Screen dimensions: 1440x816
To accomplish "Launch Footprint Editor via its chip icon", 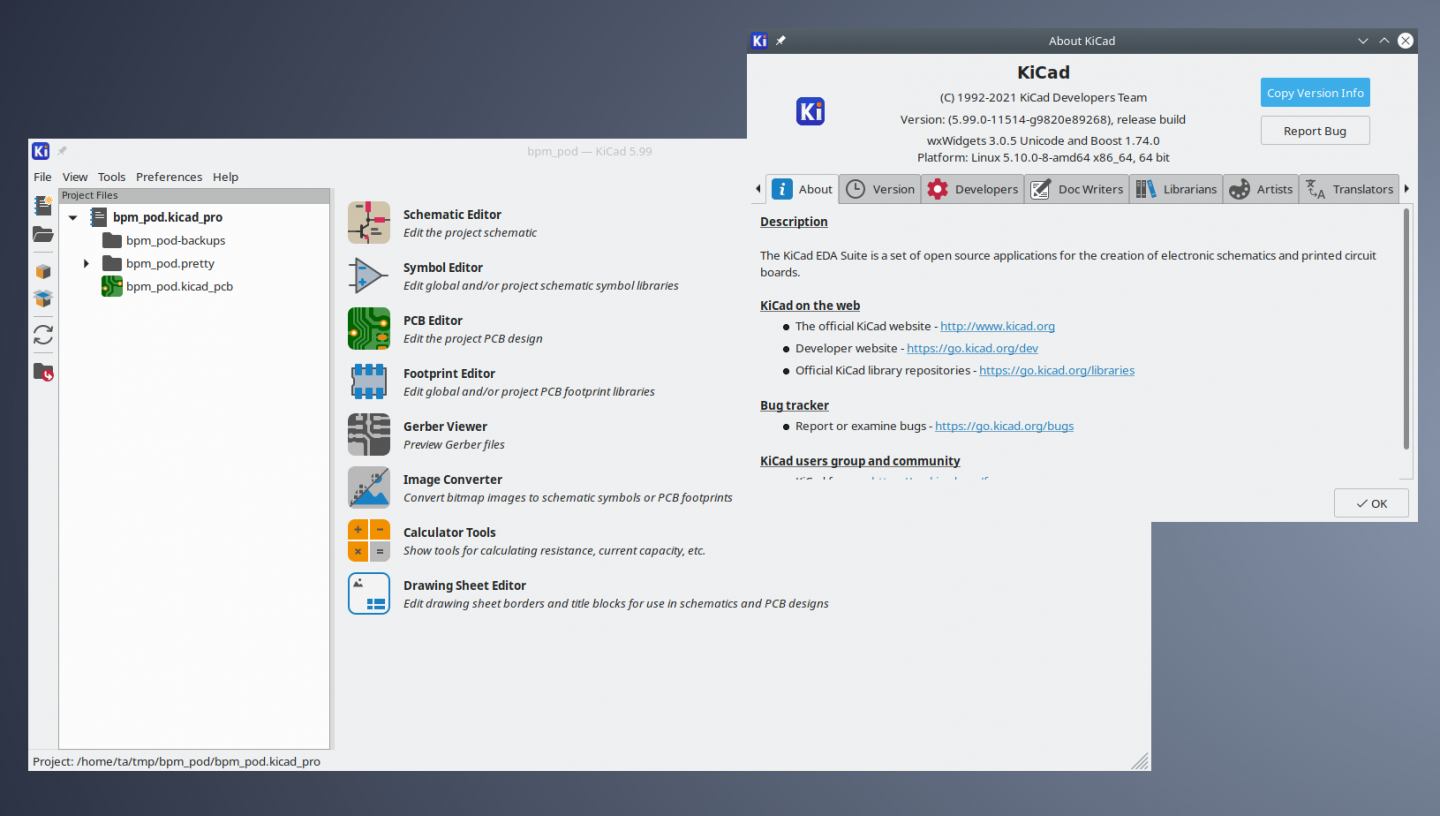I will [x=369, y=382].
